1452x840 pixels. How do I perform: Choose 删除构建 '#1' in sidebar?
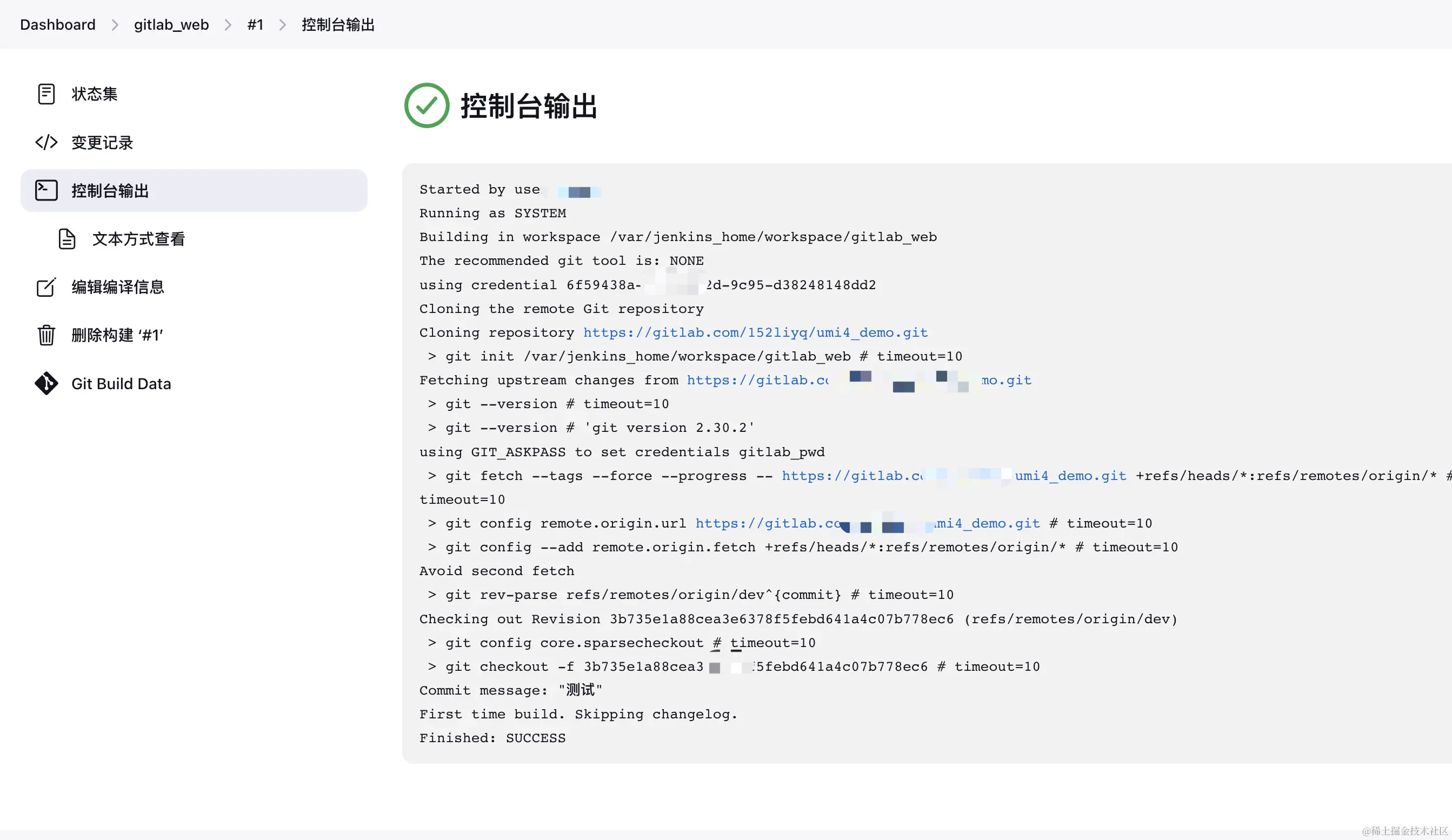117,335
